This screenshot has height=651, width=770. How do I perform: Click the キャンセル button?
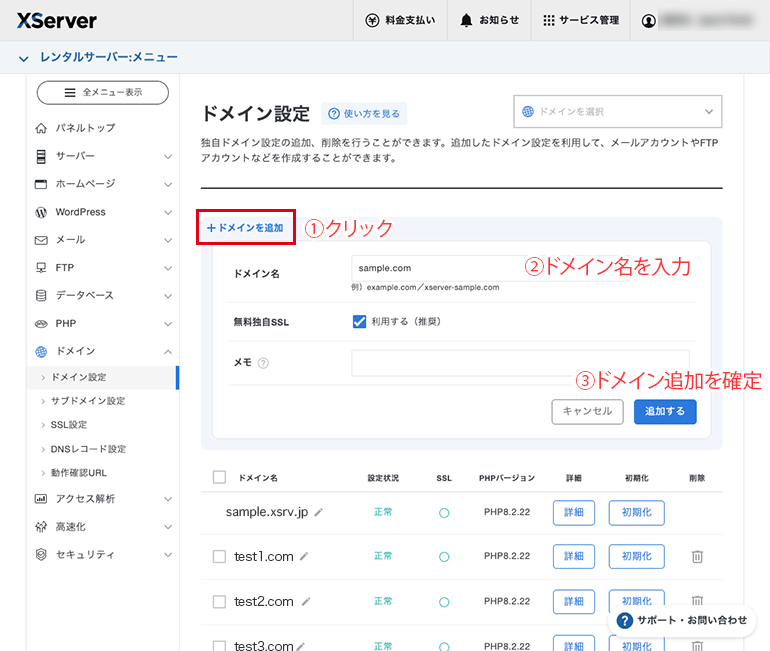click(587, 411)
